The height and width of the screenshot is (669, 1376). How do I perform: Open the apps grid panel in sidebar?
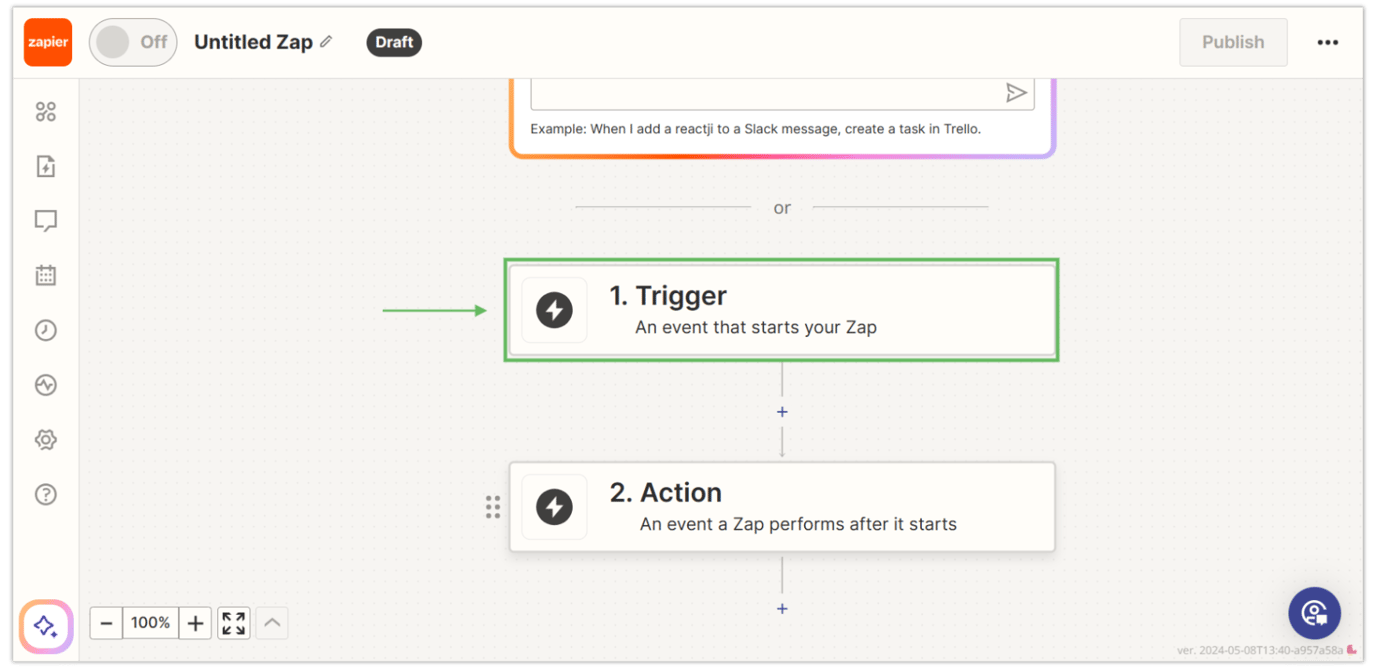point(45,111)
